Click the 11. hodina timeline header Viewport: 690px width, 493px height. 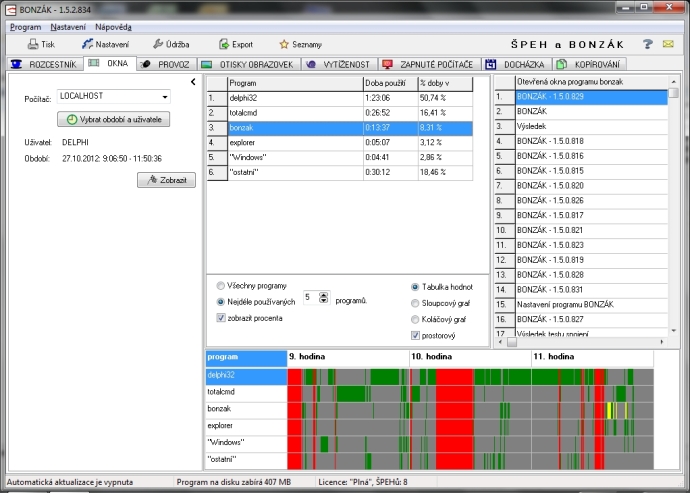(592, 358)
